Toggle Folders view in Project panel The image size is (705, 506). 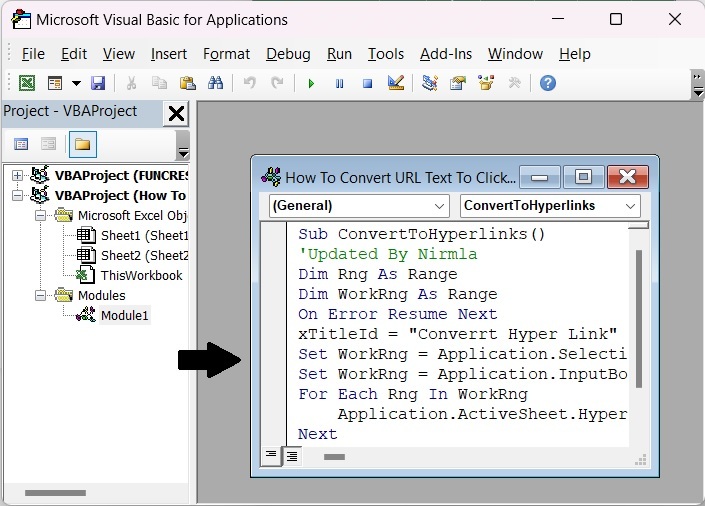coord(83,144)
